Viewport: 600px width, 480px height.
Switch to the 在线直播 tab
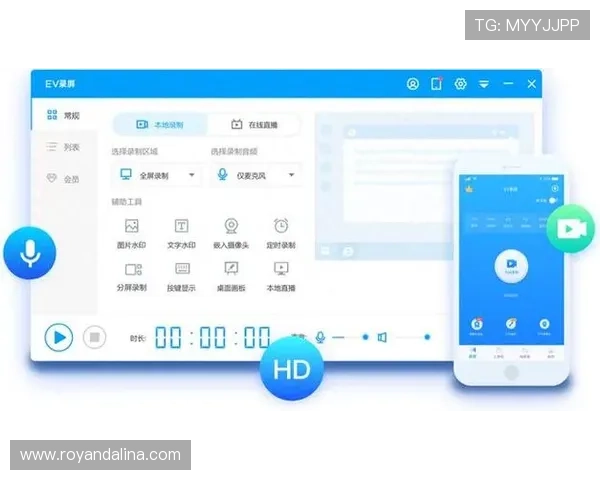click(x=254, y=124)
